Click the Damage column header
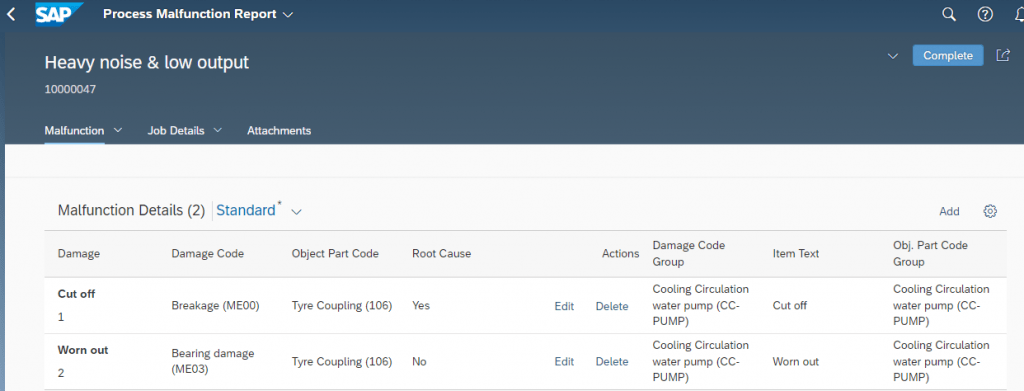Viewport: 1024px width, 391px height. pos(79,254)
